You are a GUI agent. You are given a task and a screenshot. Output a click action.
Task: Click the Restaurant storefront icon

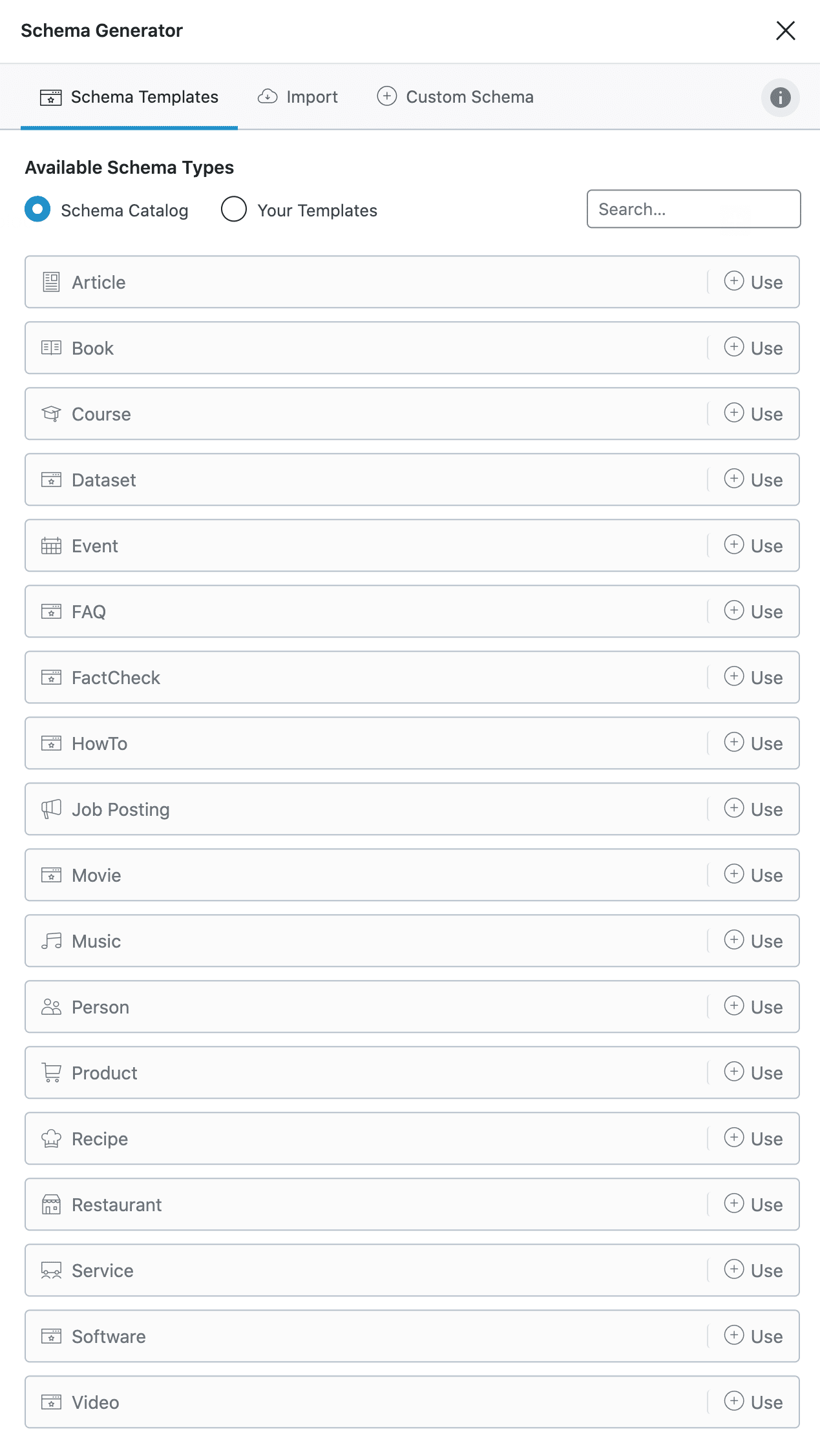(x=51, y=1205)
